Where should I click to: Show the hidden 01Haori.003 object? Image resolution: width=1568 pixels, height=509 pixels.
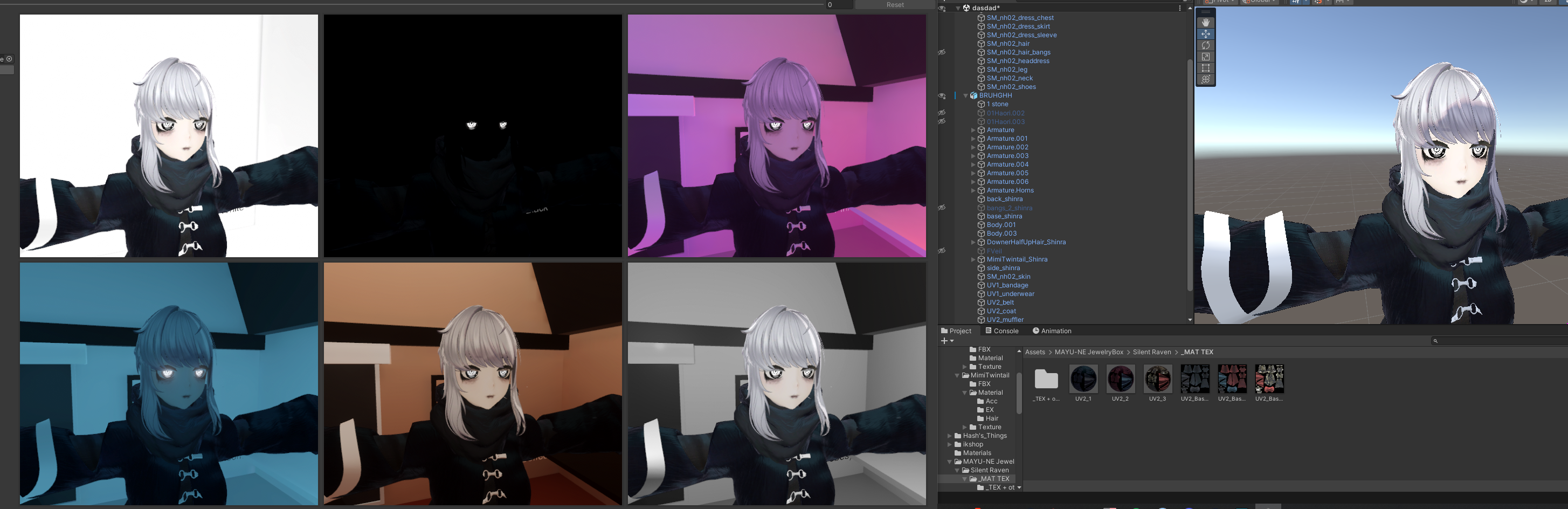[942, 121]
